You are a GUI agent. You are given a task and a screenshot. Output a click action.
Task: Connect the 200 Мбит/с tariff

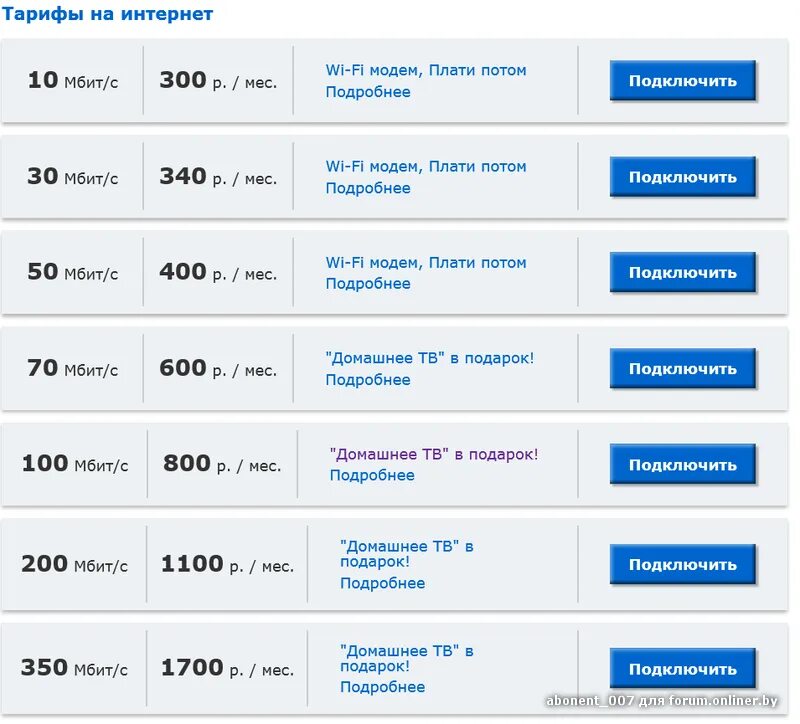click(682, 565)
